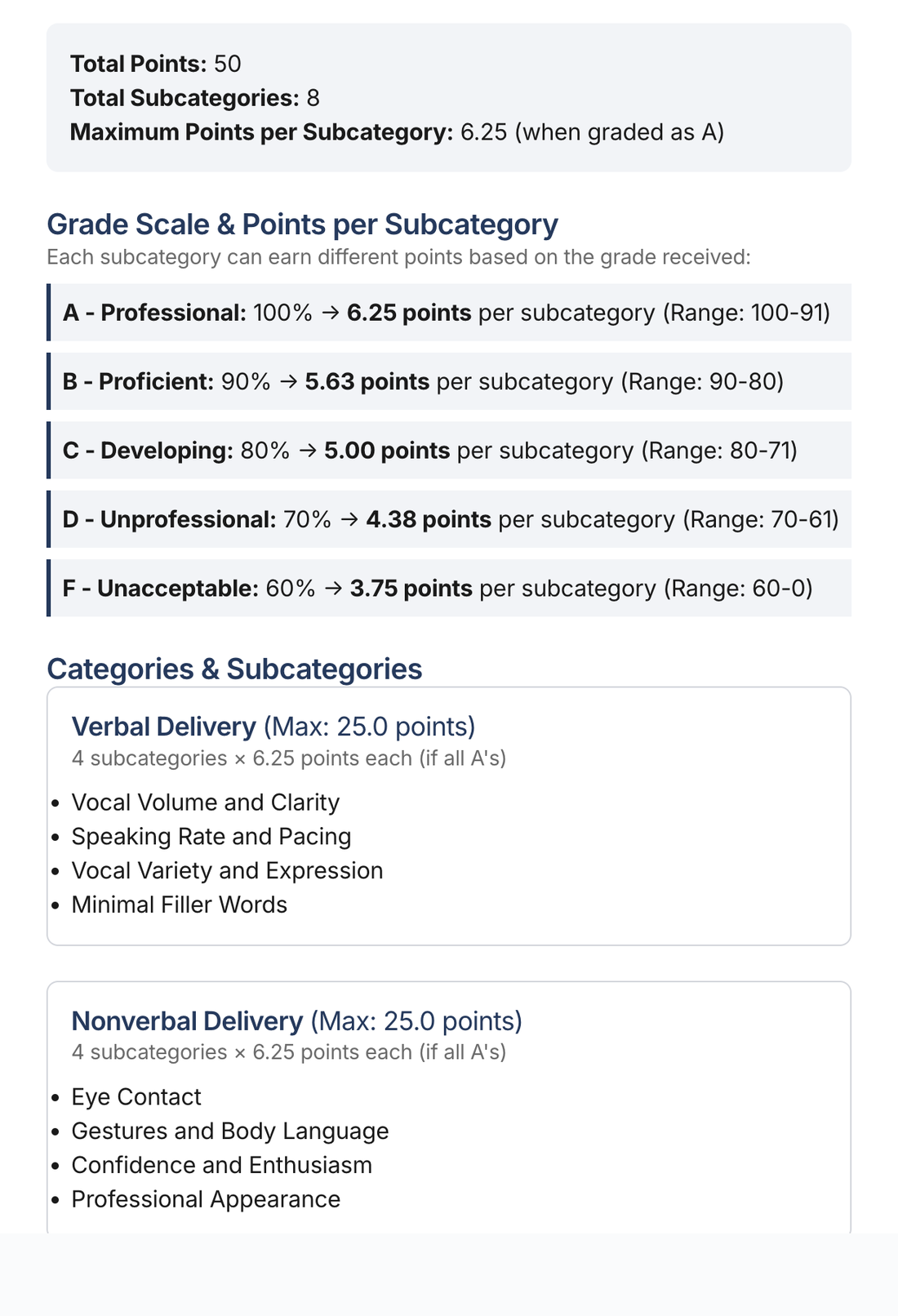Click the Verbal Delivery category title

click(x=164, y=727)
